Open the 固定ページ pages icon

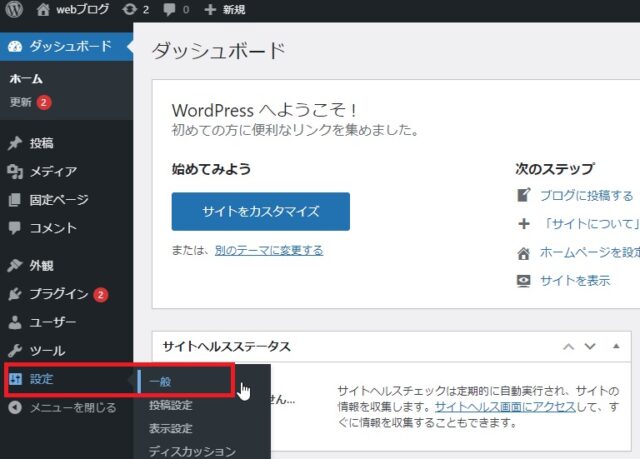coord(15,200)
